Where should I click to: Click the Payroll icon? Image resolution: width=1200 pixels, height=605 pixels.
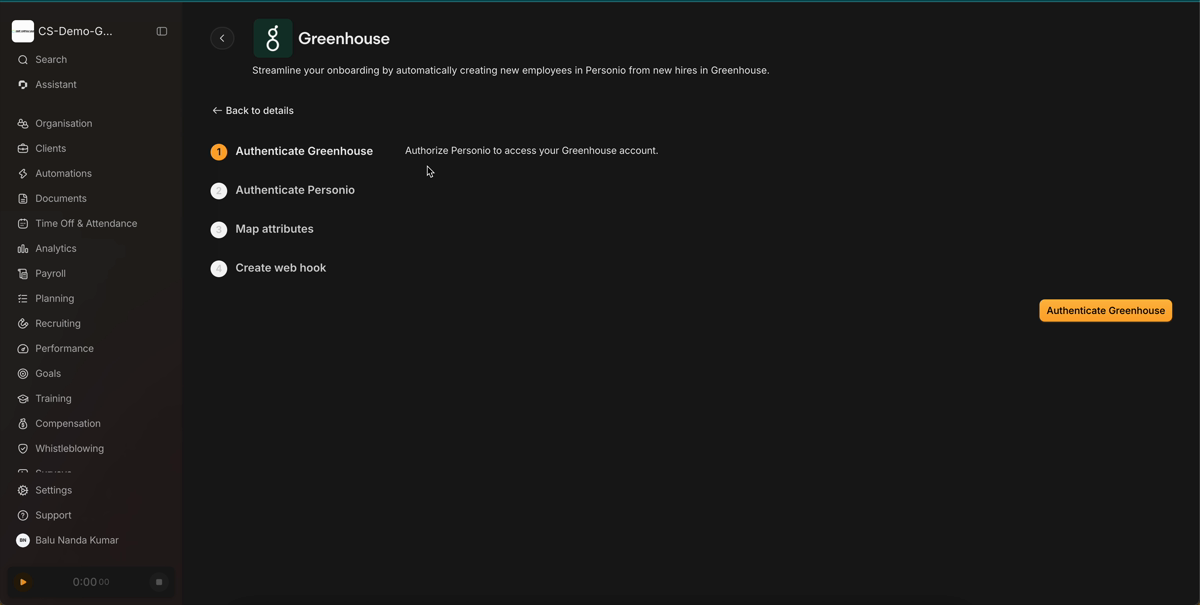pos(23,274)
